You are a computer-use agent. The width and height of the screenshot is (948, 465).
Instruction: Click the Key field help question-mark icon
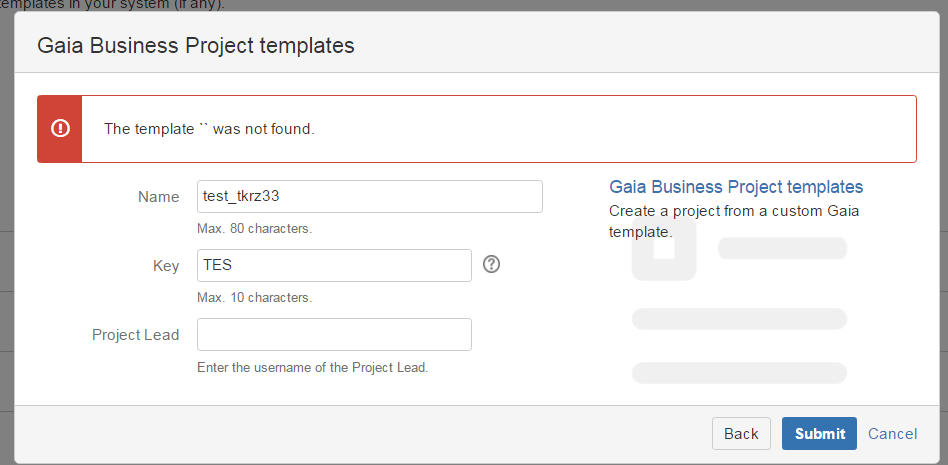(492, 264)
